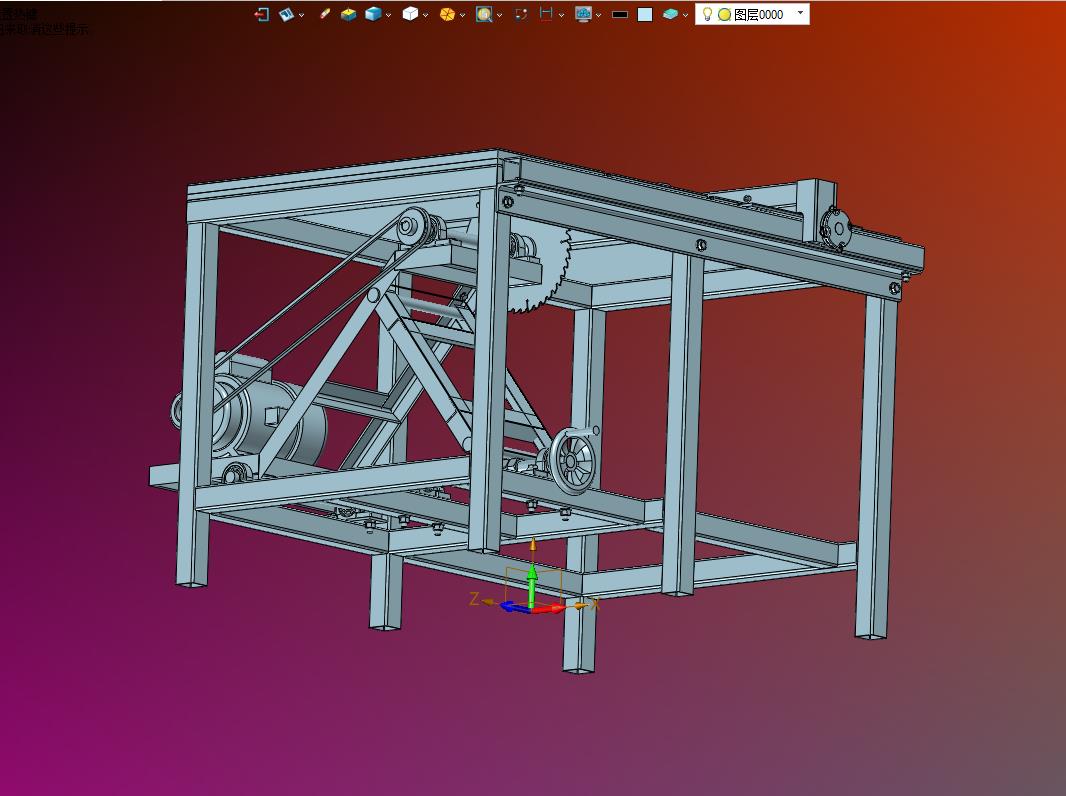
Task: Click the black color swatch in toolbar
Action: point(620,14)
